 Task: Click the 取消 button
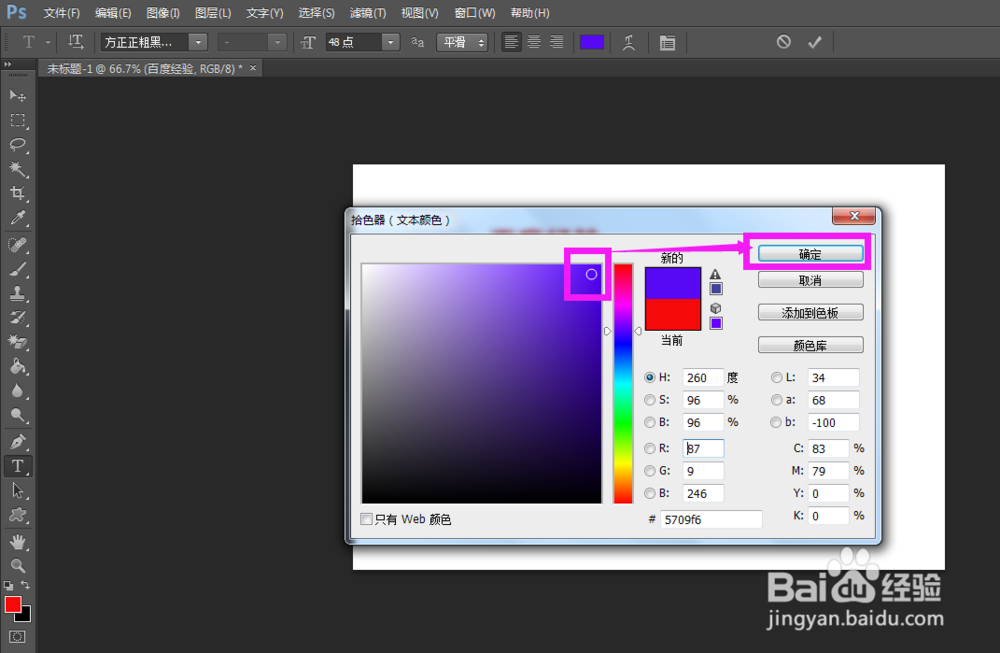click(810, 280)
